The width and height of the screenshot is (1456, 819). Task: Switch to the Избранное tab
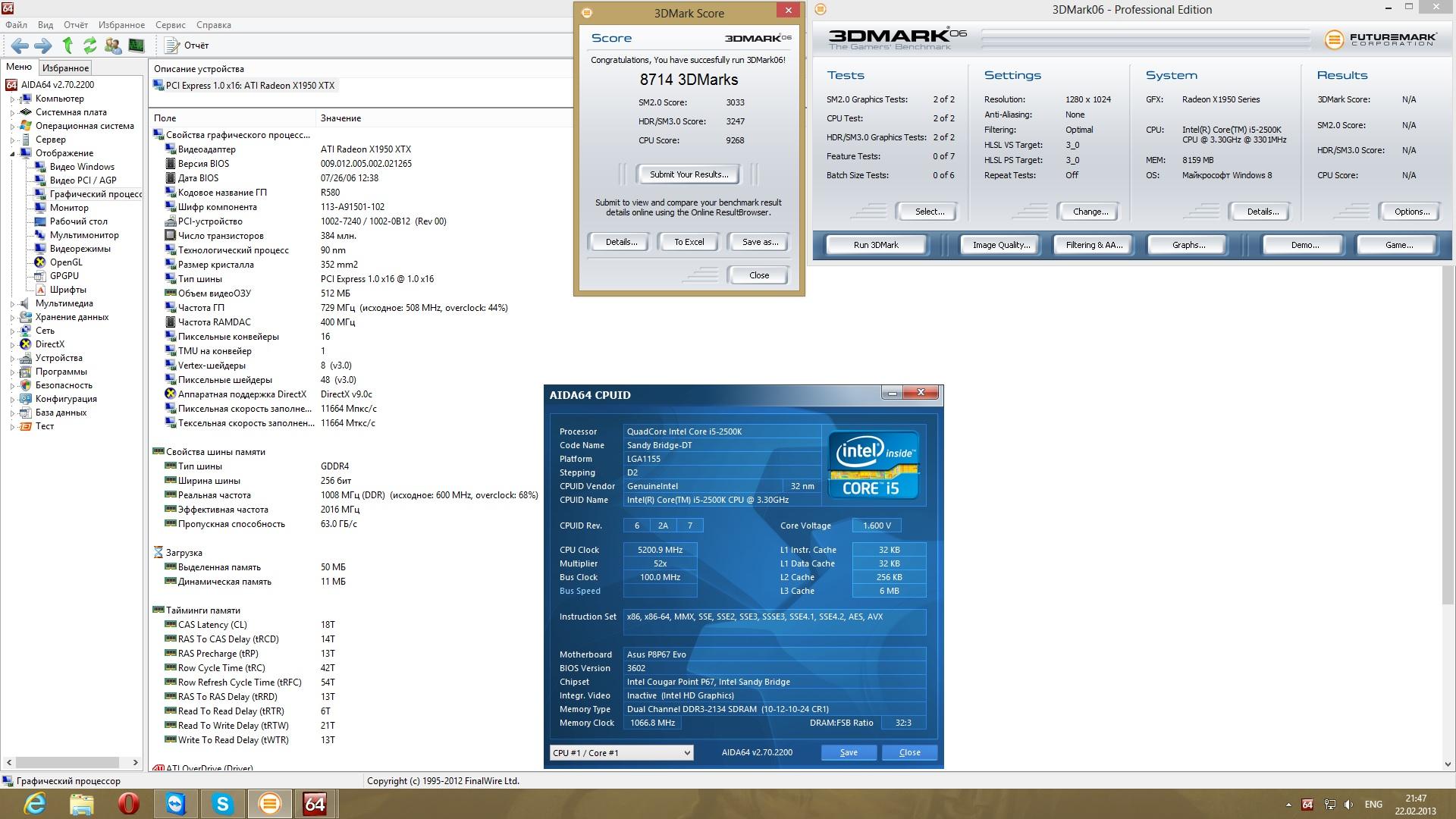point(65,68)
